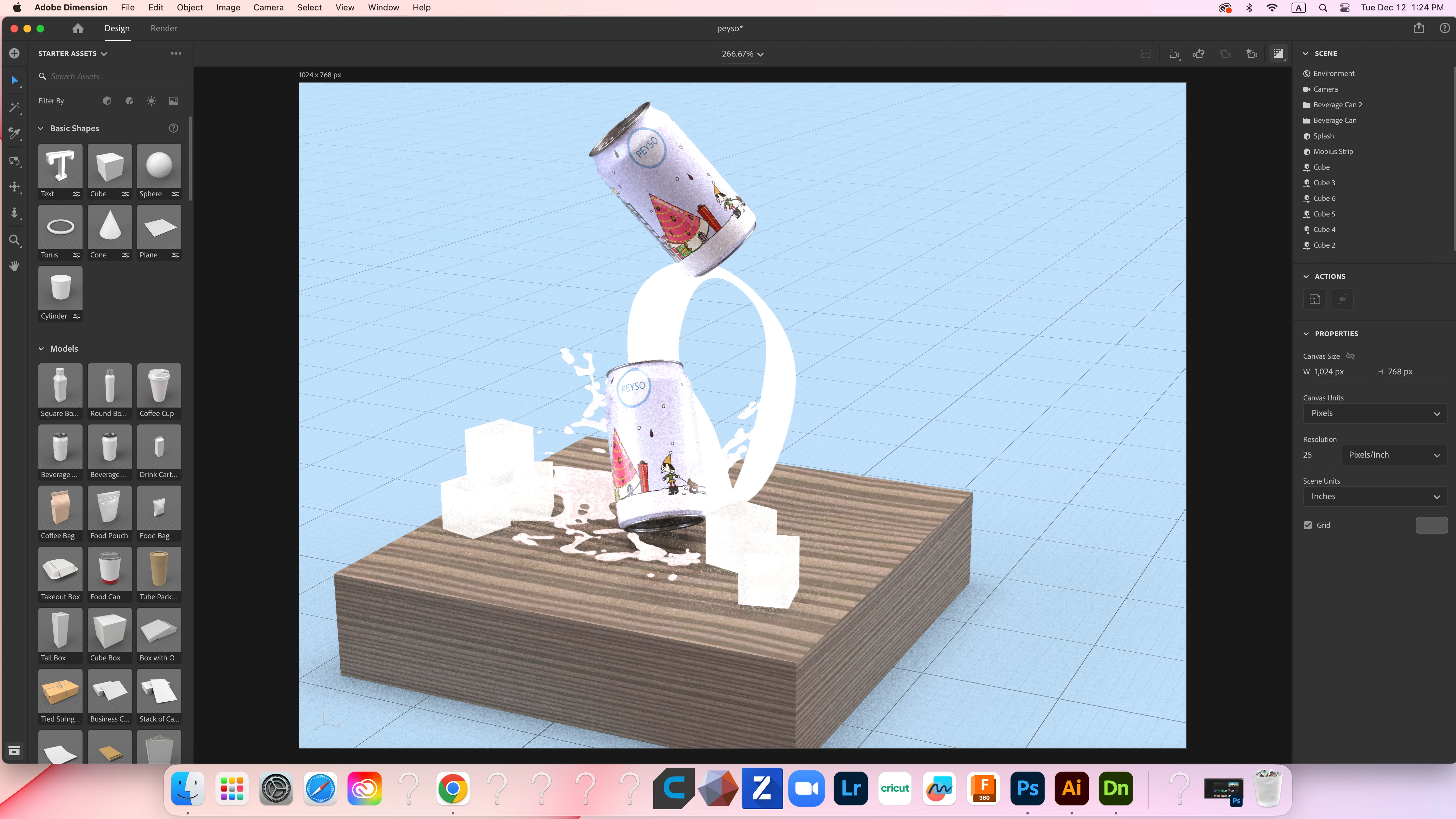Open the zoom level 266.67% dropdown
The image size is (1456, 819).
click(742, 54)
